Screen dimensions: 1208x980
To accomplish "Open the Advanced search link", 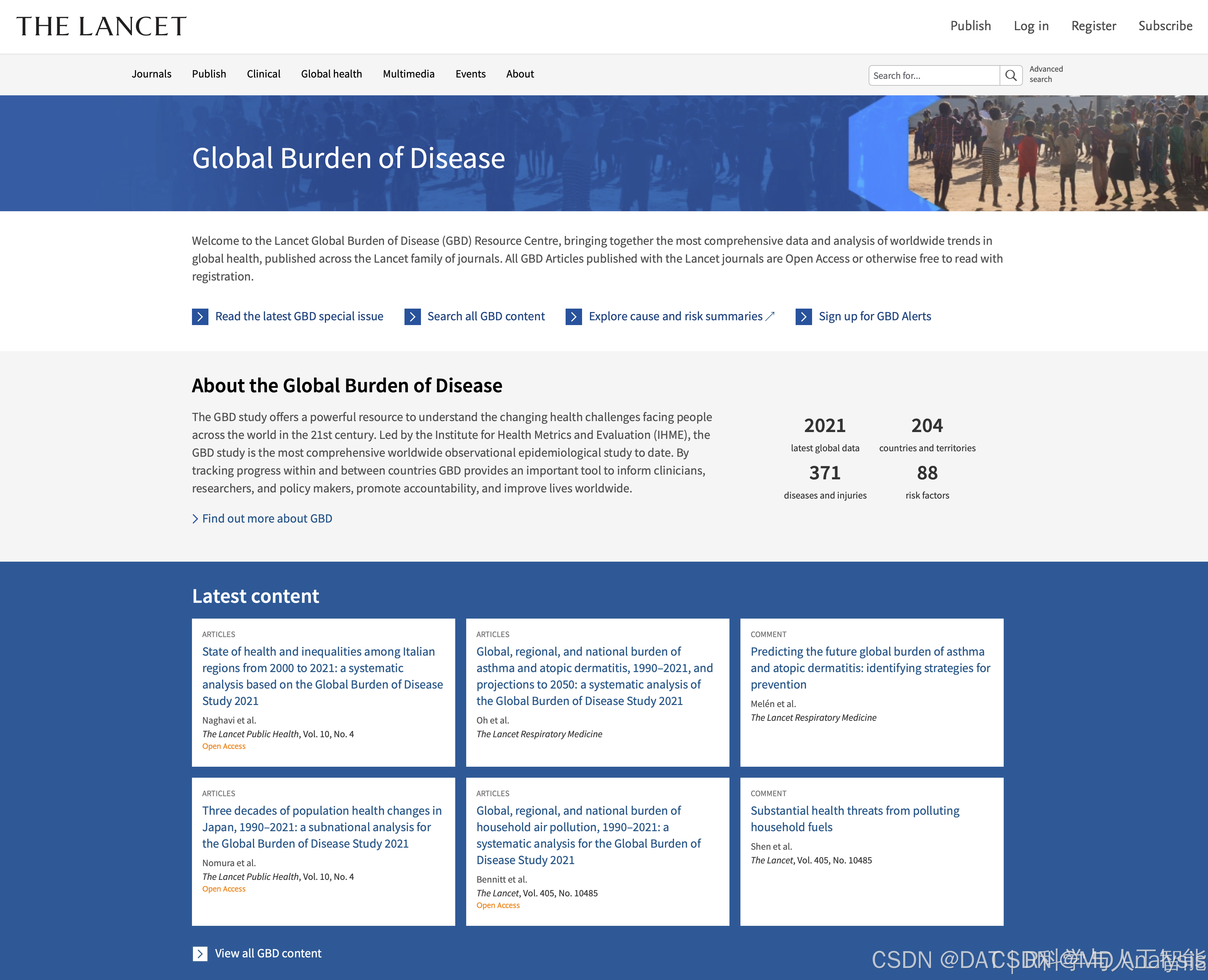I will (x=1046, y=74).
